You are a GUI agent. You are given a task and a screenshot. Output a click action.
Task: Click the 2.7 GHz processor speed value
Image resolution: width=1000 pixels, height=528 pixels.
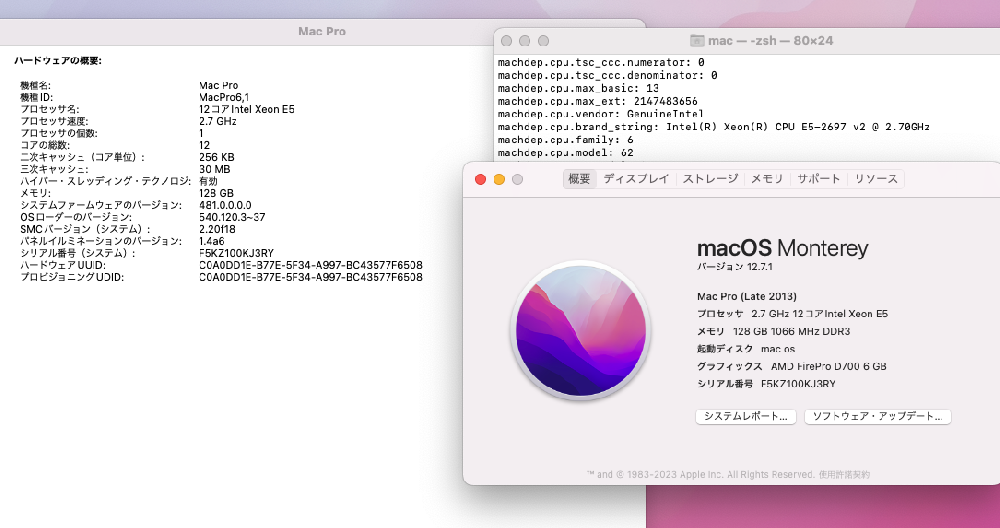tap(217, 121)
